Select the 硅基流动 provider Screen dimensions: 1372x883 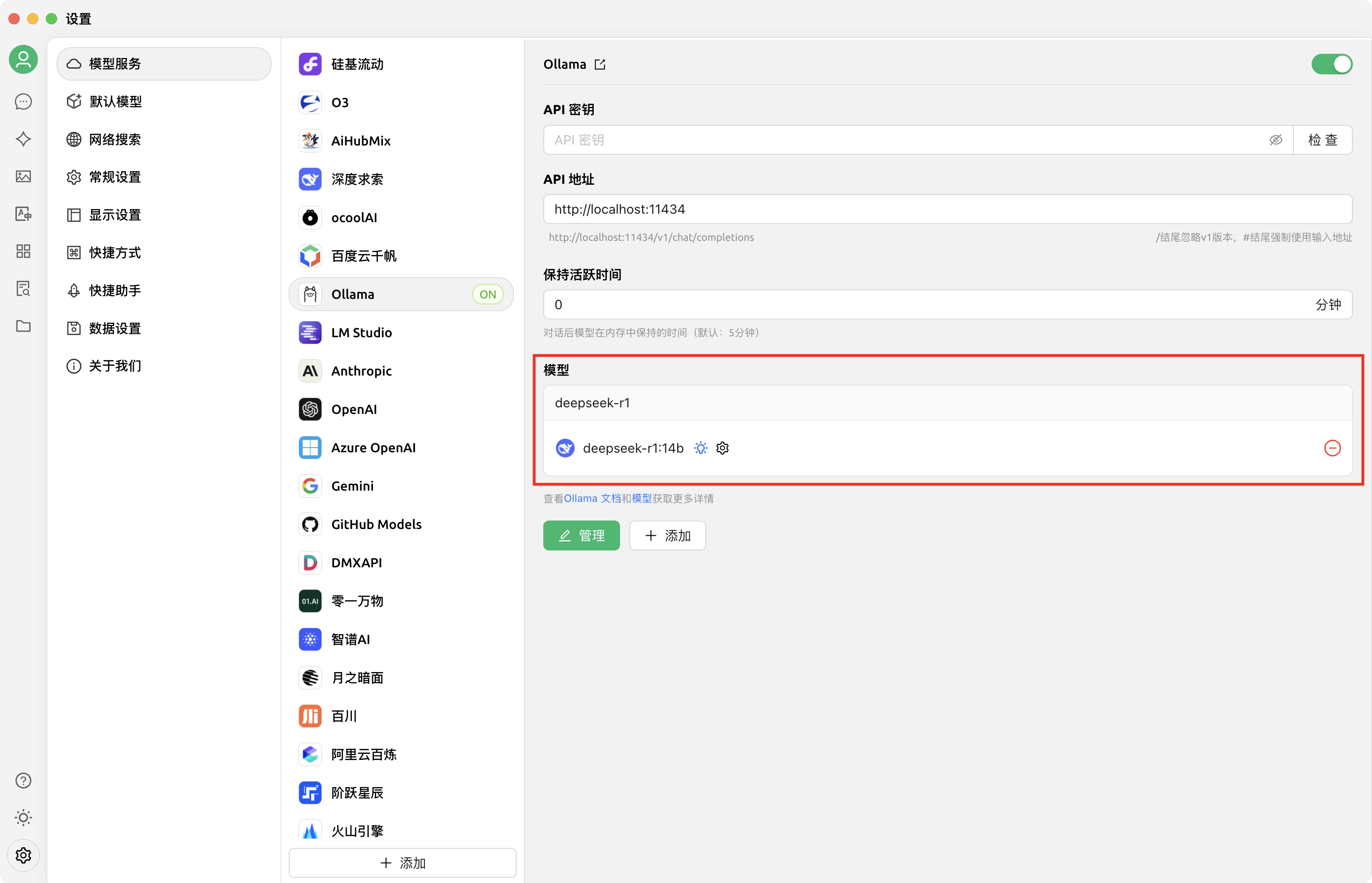[401, 64]
